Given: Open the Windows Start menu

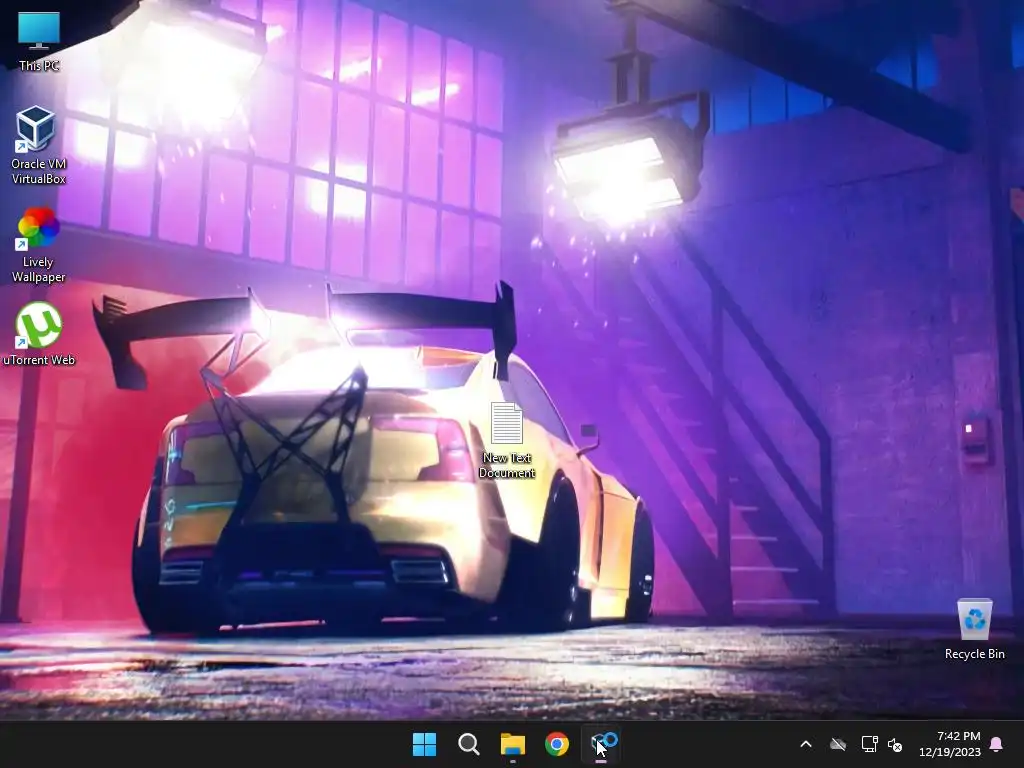Looking at the screenshot, I should [424, 744].
